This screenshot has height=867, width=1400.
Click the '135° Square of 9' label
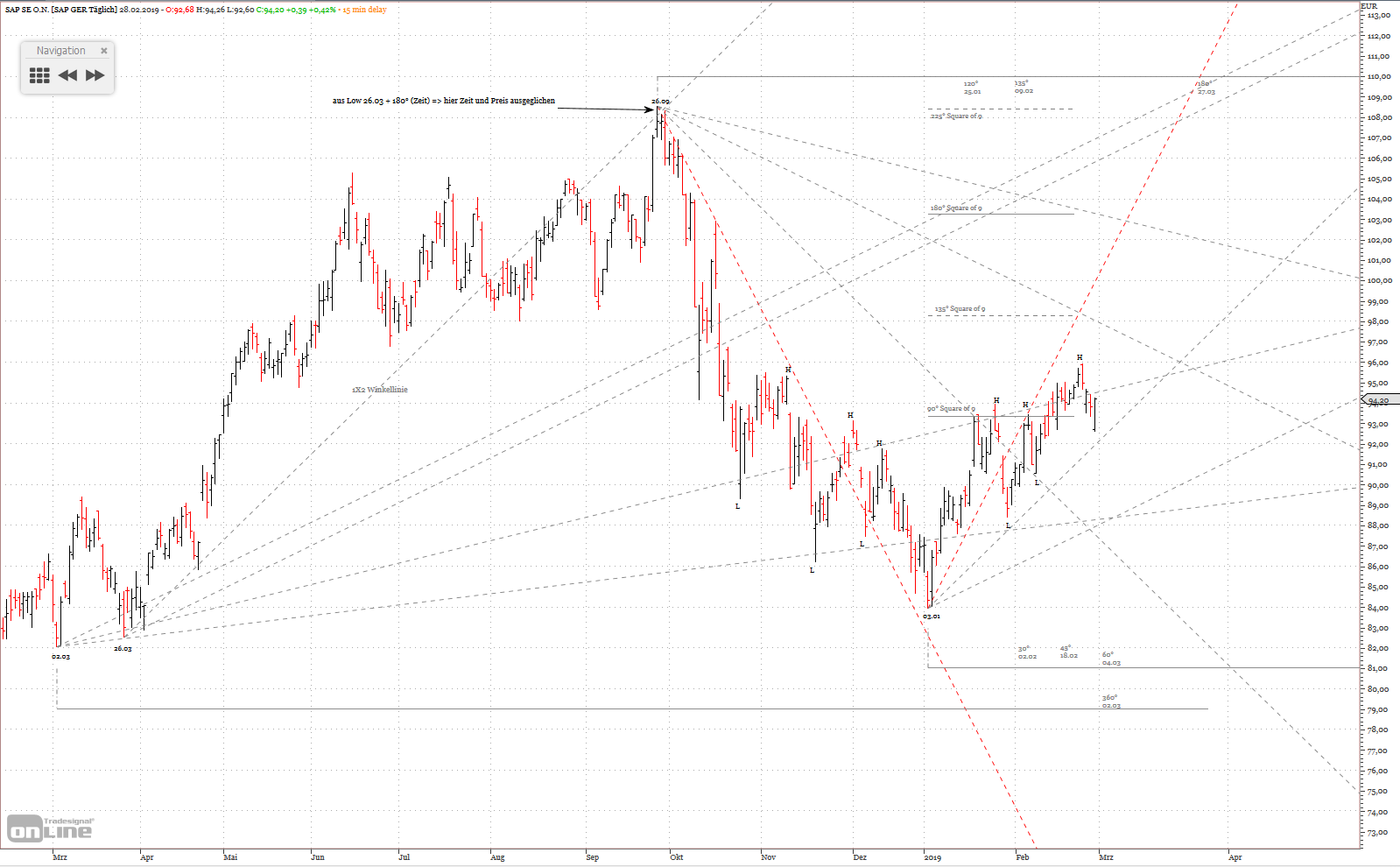click(960, 309)
